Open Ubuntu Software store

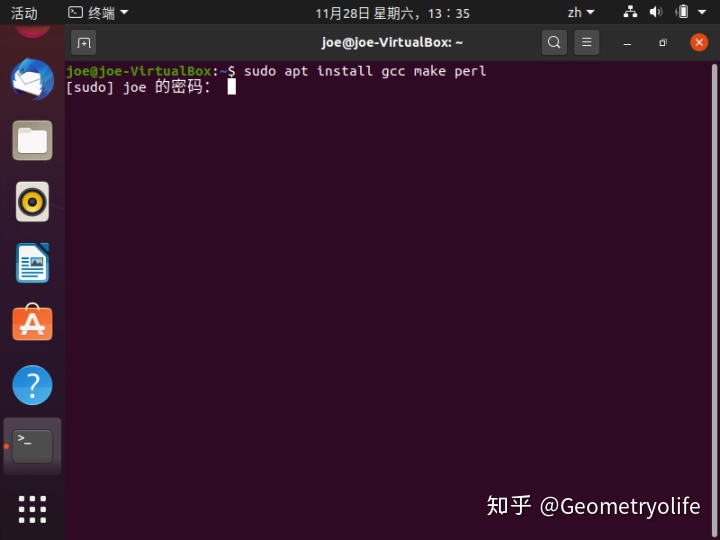click(32, 323)
